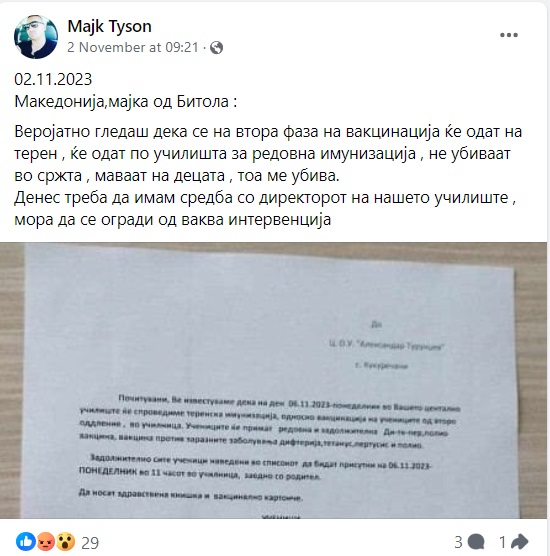This screenshot has height=556, width=550.
Task: Open the attached letter photo
Action: (x=273, y=380)
